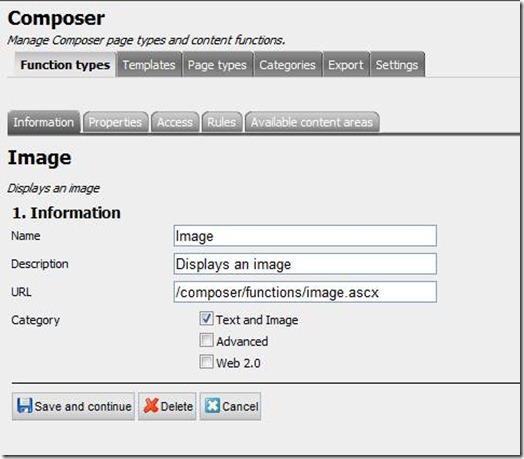The image size is (524, 459).
Task: Focus the Description input field
Action: pos(305,264)
